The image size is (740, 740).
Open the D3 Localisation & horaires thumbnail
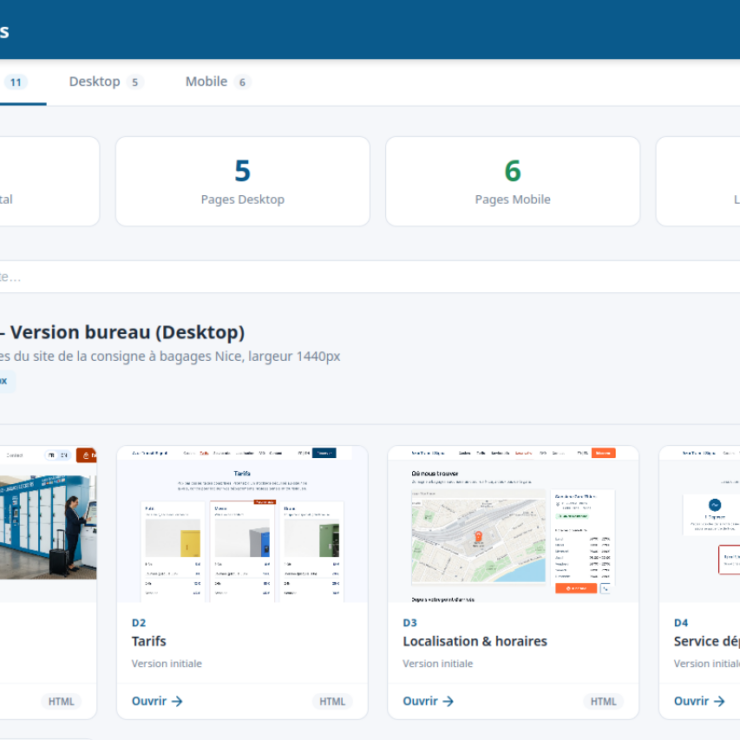pos(513,524)
